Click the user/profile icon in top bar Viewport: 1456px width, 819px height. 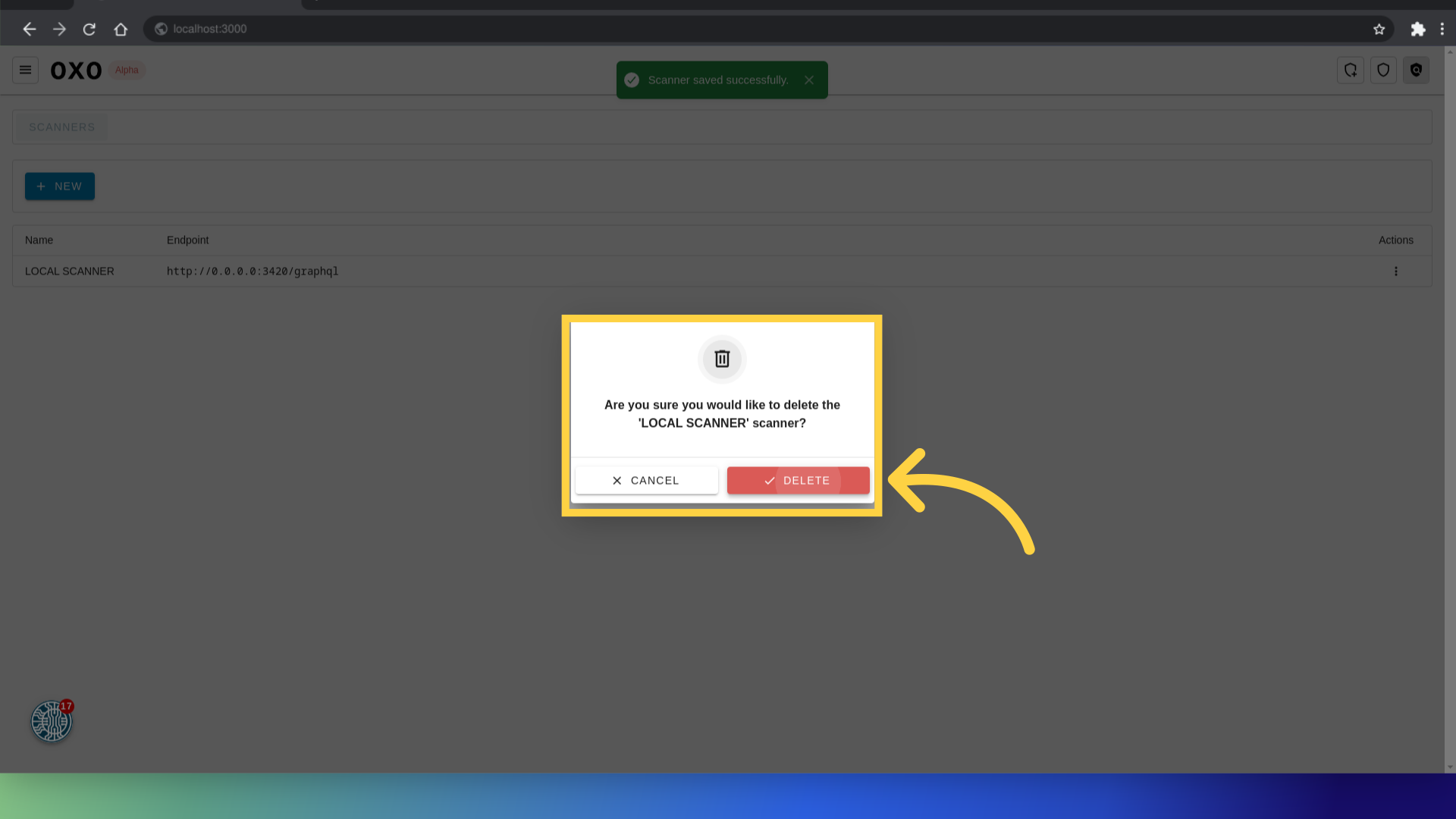click(1417, 70)
